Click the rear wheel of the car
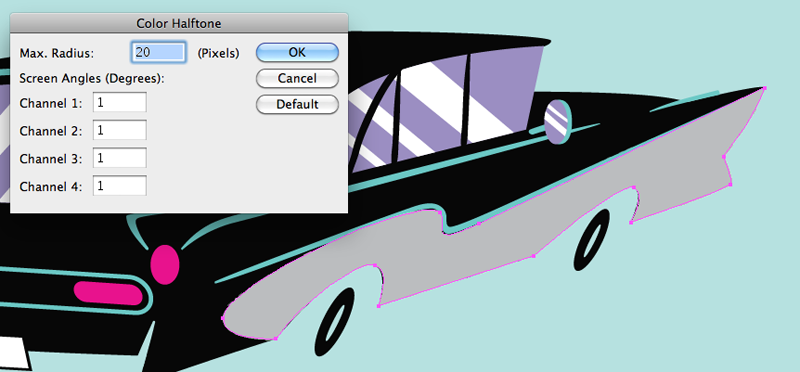The width and height of the screenshot is (800, 372). [335, 321]
